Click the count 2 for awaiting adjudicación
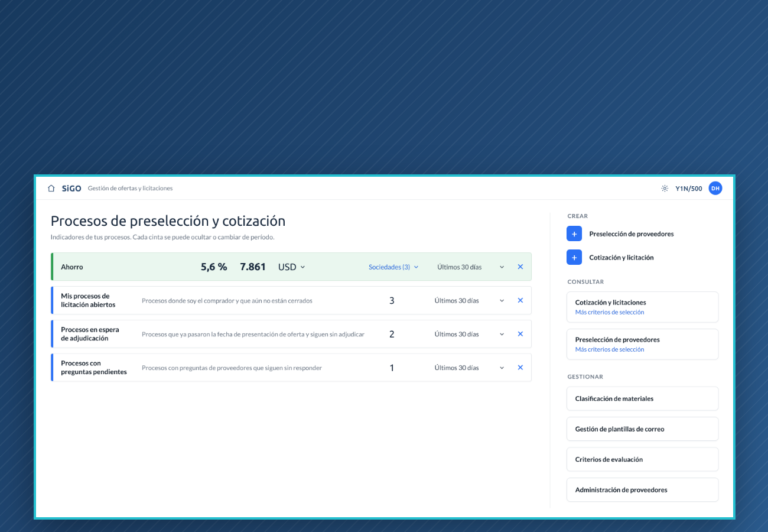 391,334
